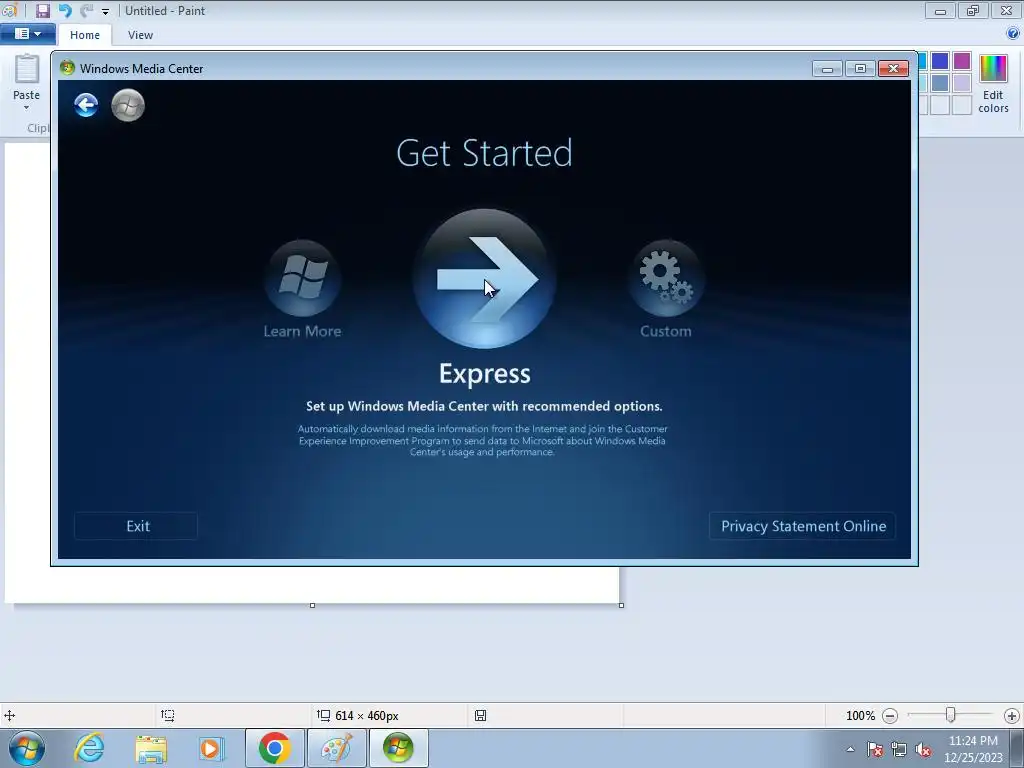This screenshot has width=1024, height=768.
Task: Click the canvas bottom-right corner handle
Action: pyautogui.click(x=621, y=605)
